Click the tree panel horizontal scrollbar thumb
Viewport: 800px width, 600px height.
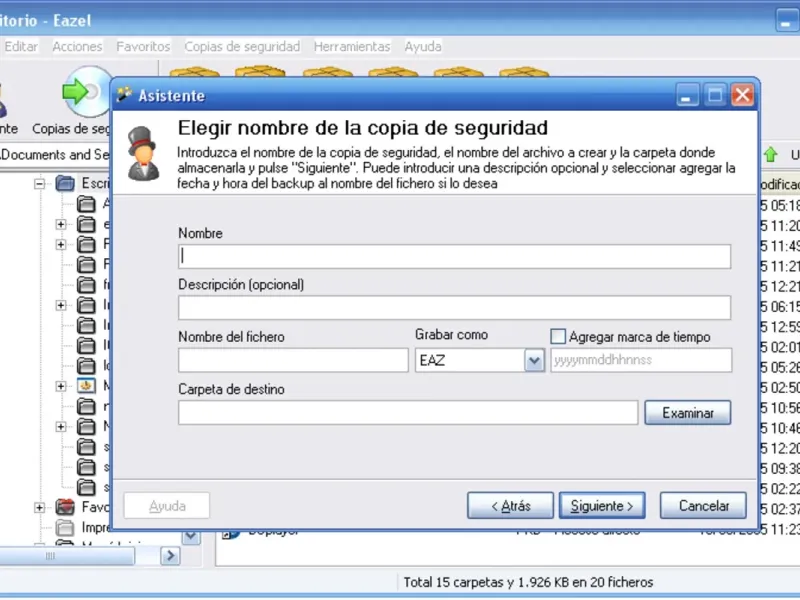click(66, 556)
